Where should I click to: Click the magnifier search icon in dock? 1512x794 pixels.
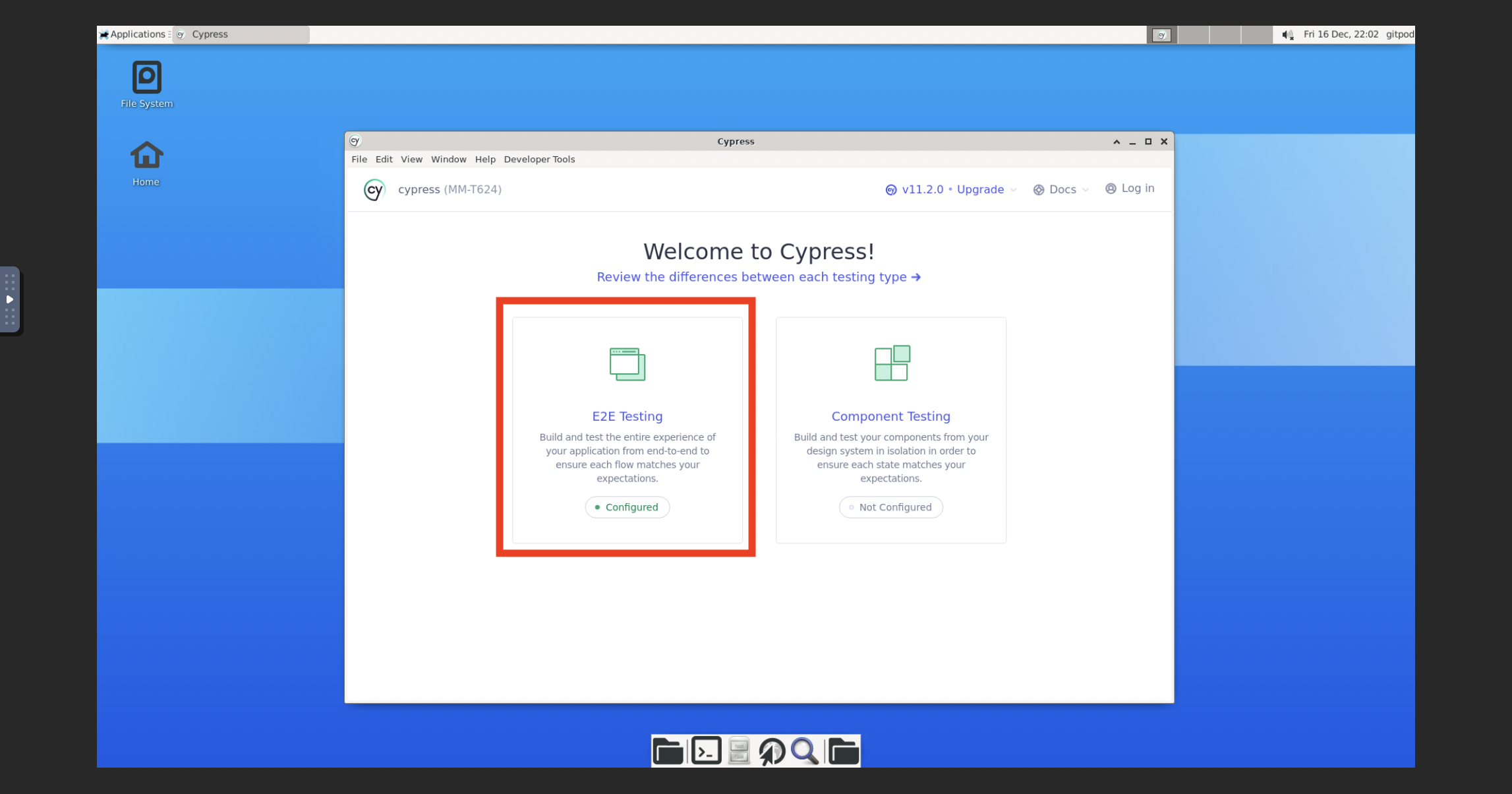805,750
